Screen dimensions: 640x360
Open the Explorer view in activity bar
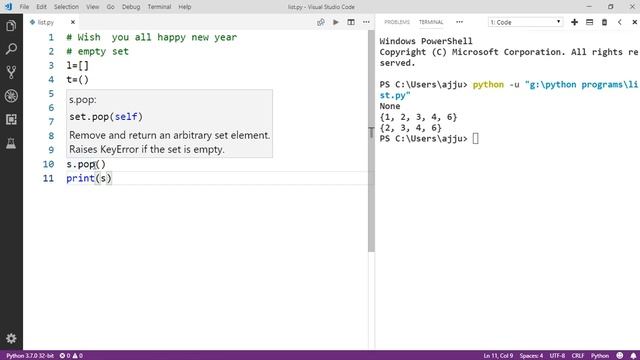click(x=11, y=26)
